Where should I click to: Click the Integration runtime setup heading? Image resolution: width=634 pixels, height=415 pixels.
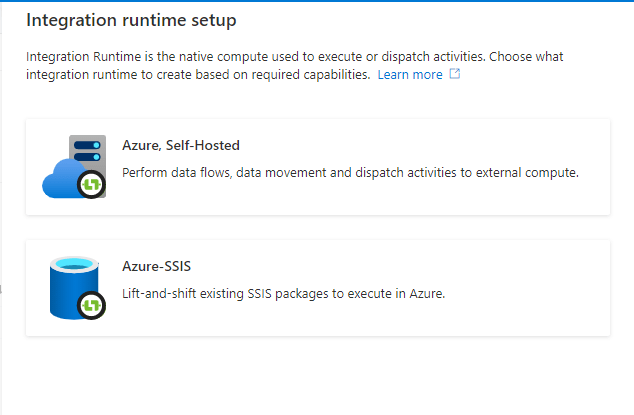131,20
